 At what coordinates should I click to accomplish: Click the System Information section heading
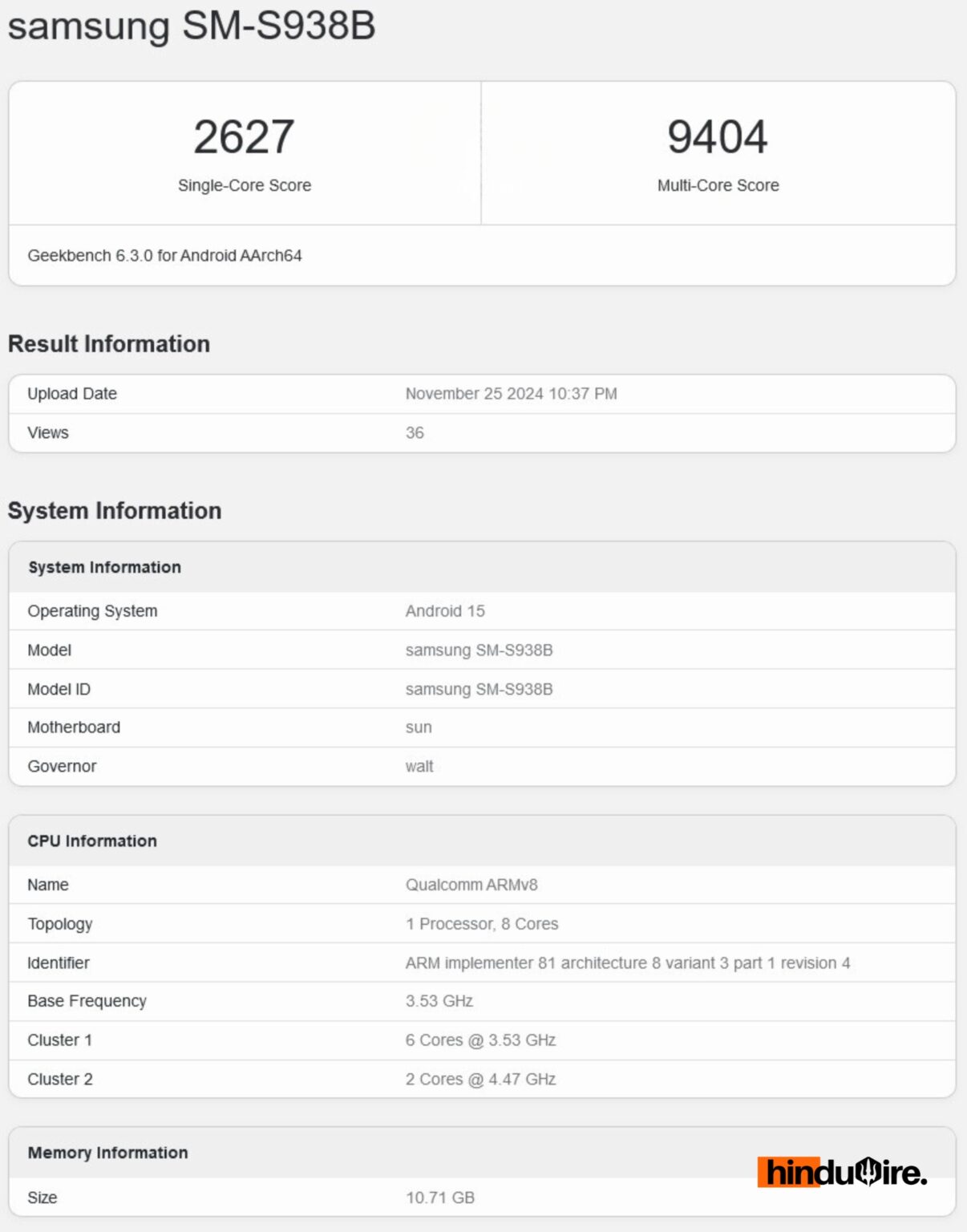115,510
